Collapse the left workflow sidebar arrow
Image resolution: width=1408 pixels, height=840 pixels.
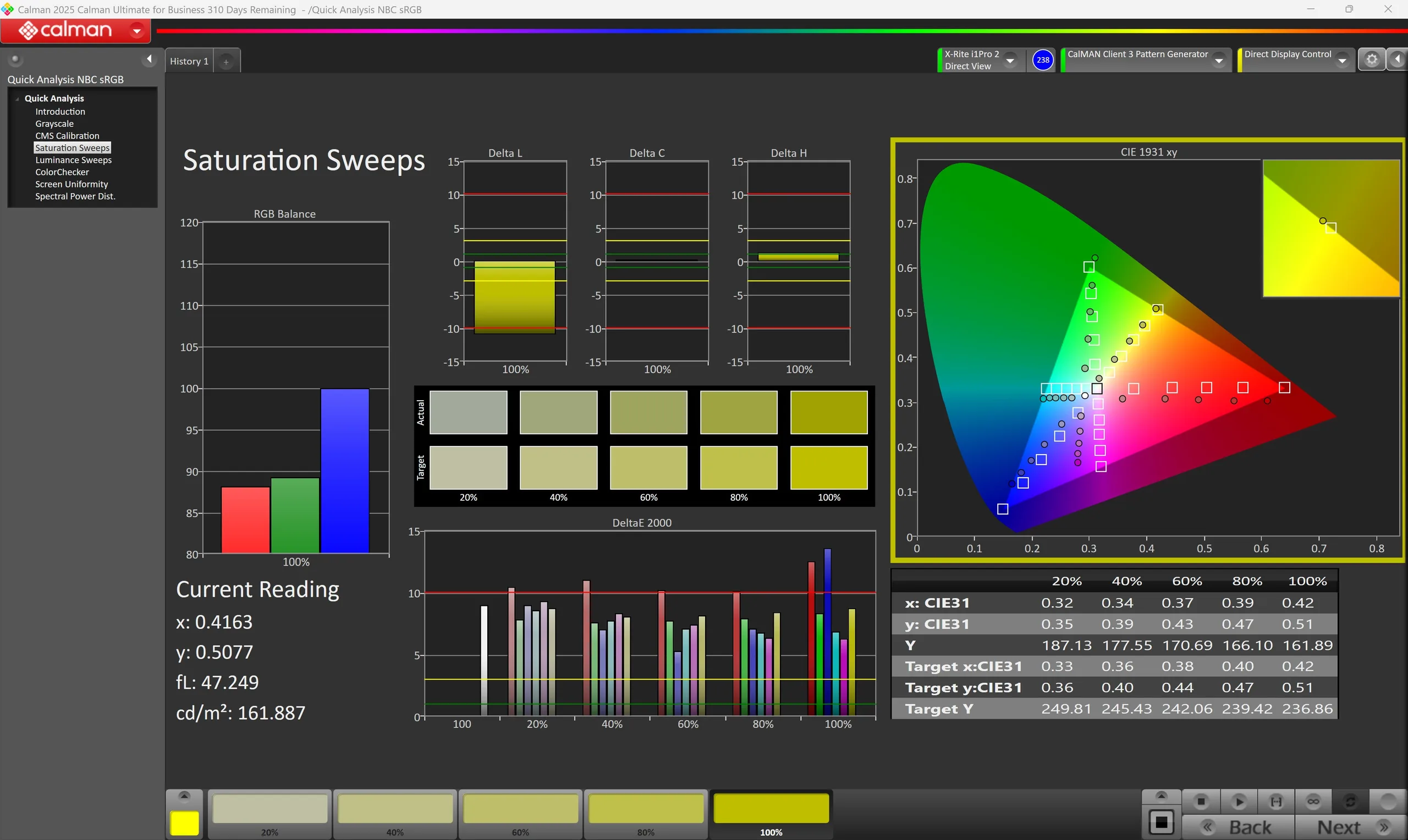pyautogui.click(x=149, y=59)
